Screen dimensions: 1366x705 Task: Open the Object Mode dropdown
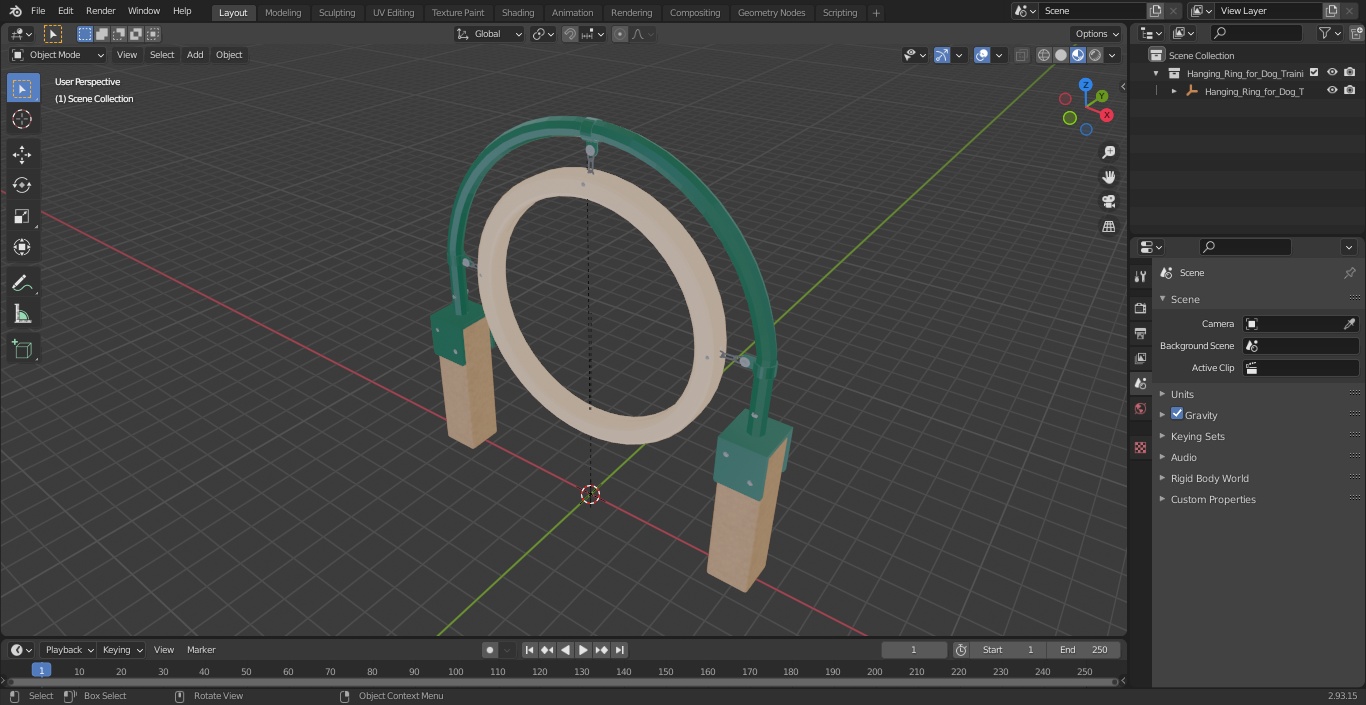coord(58,55)
